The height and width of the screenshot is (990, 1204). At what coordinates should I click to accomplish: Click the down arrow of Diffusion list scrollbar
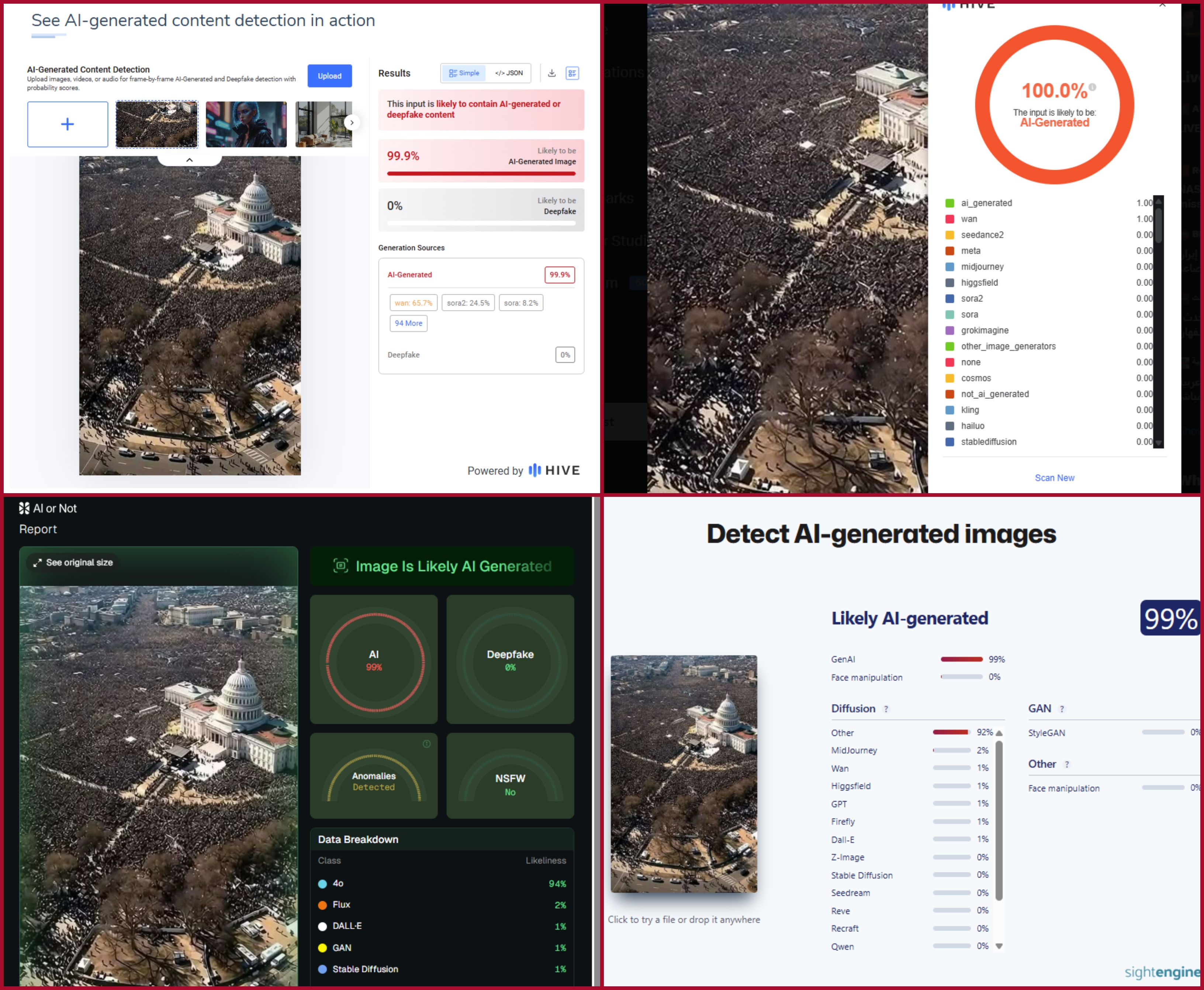(999, 946)
